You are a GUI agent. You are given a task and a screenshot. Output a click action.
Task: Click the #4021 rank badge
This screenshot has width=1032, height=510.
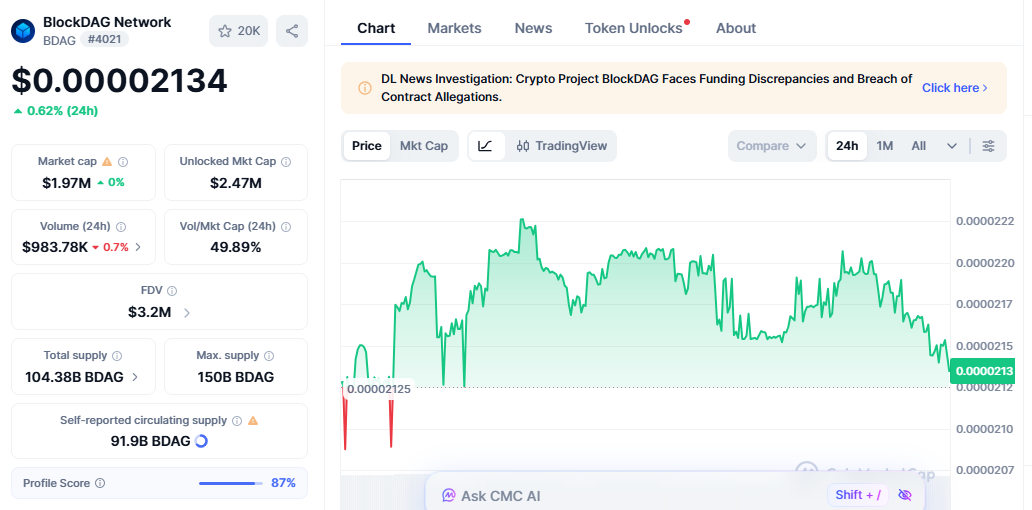click(x=104, y=39)
